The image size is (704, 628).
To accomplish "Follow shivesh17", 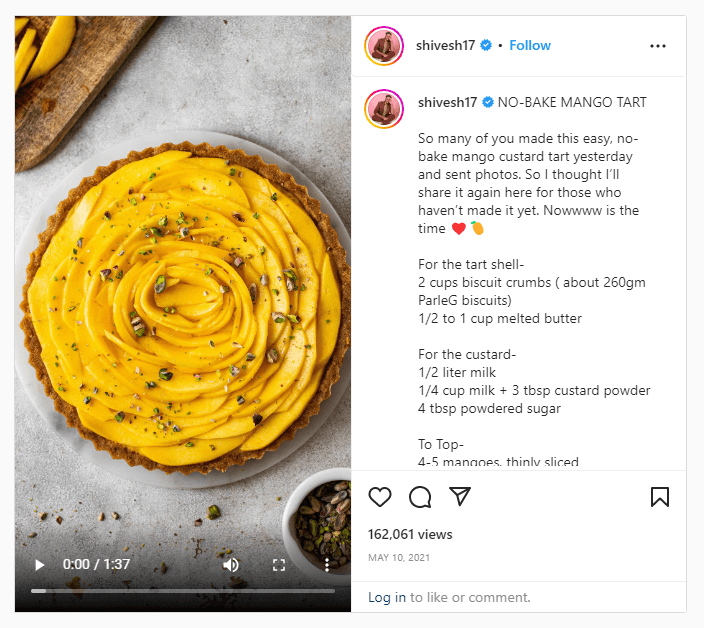I will (x=530, y=46).
